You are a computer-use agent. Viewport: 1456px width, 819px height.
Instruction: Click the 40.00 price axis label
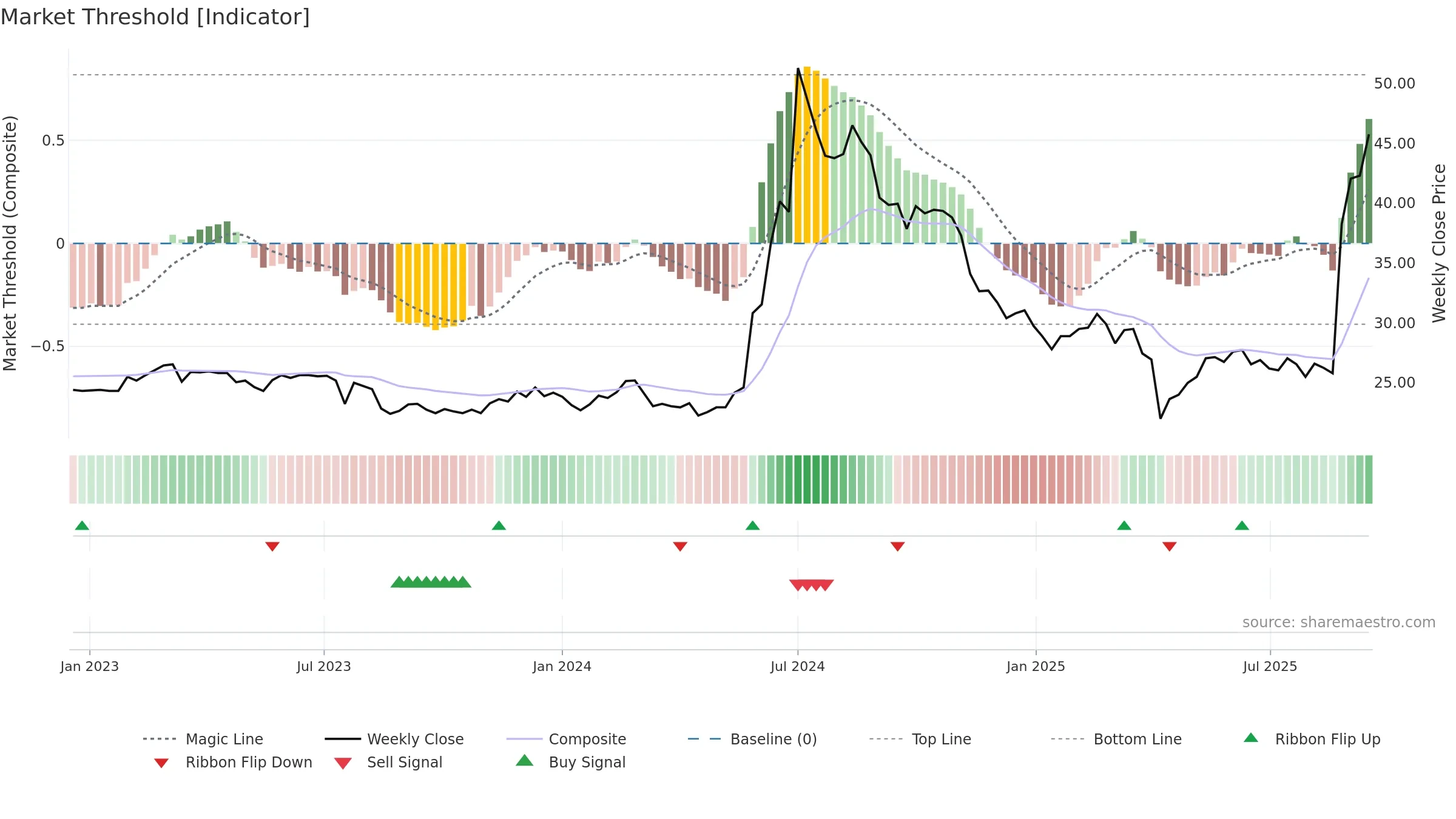pyautogui.click(x=1395, y=203)
